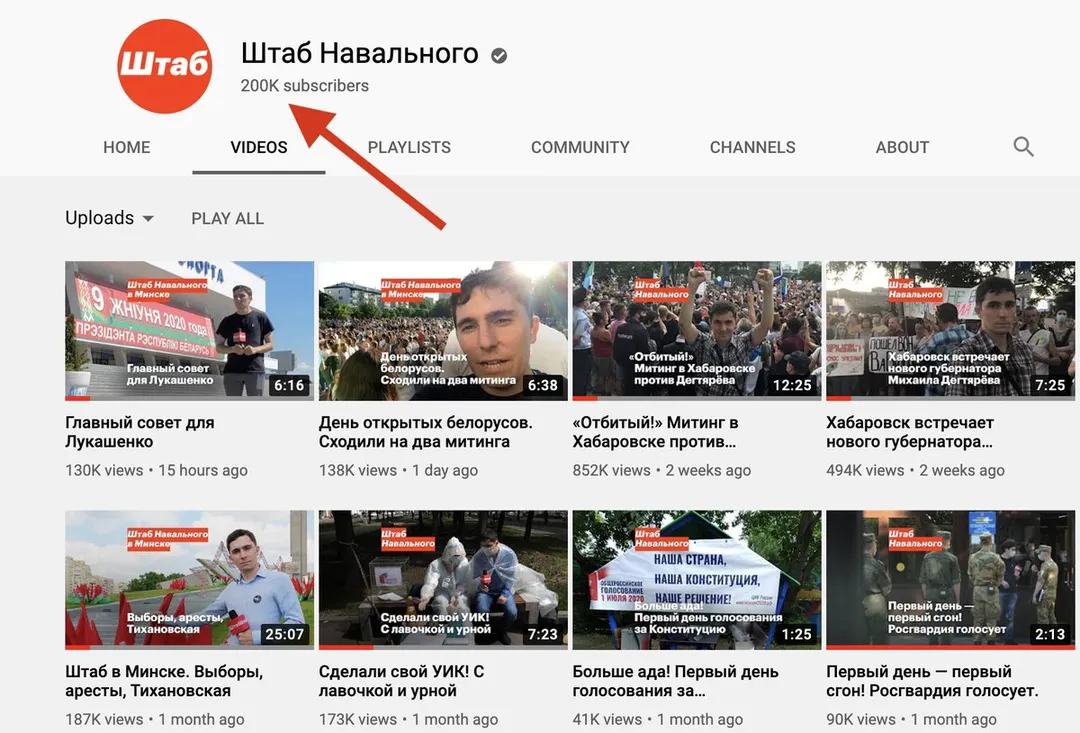This screenshot has height=733, width=1080.
Task: Expand the Uploads dropdown arrow
Action: point(148,218)
